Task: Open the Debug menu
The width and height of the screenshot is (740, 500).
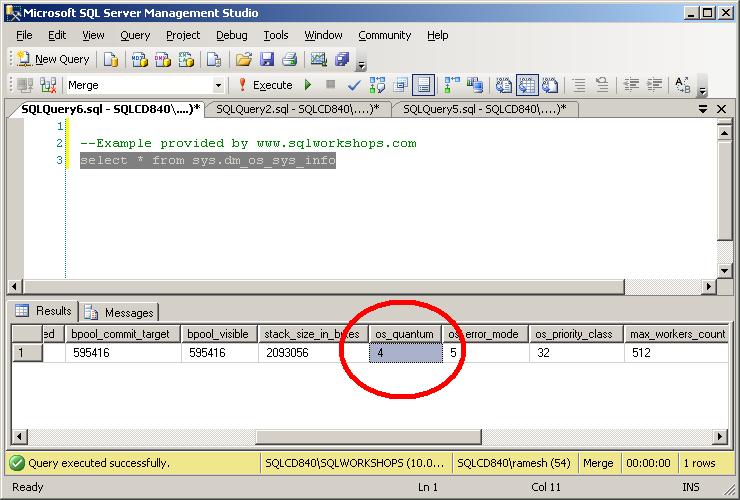Action: pyautogui.click(x=231, y=35)
